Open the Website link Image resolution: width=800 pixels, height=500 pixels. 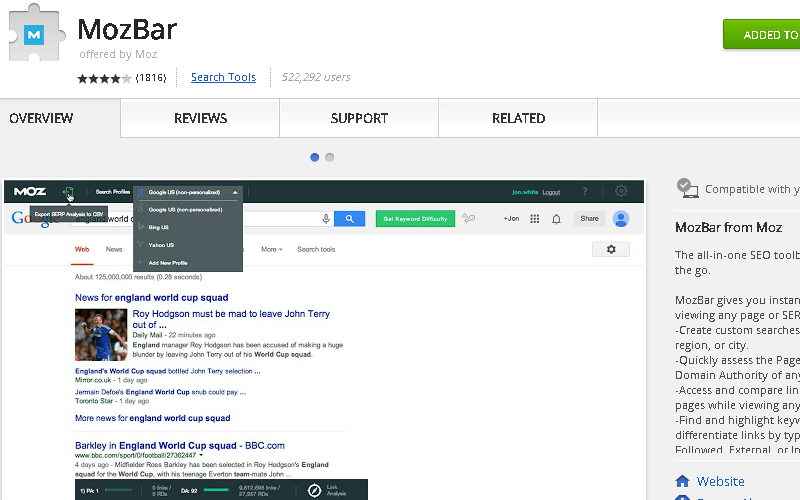[x=720, y=481]
